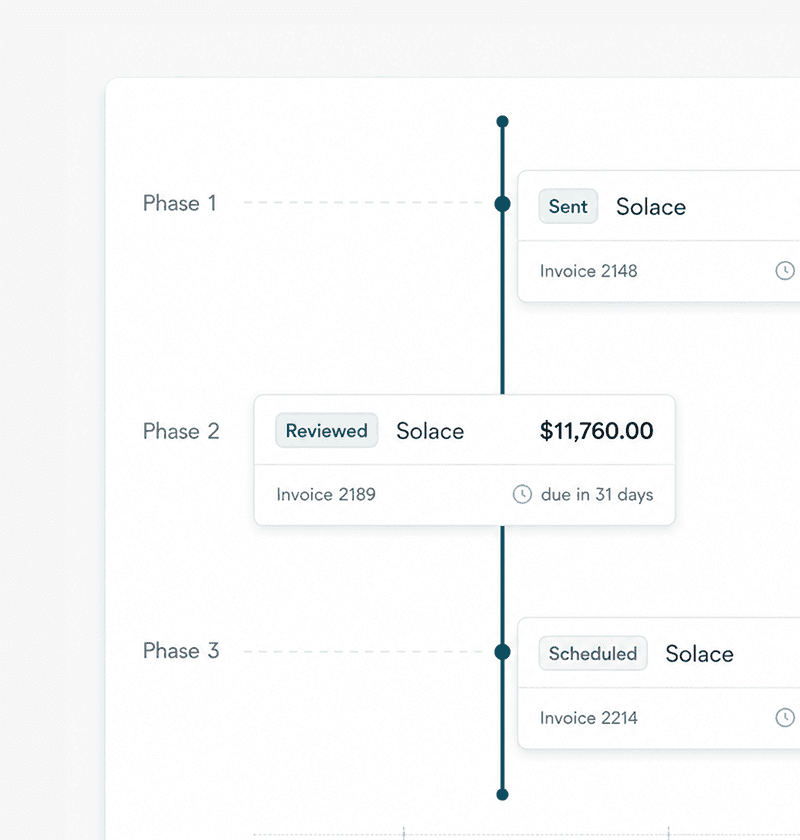Click the due in 31 days text
Screen dimensions: 800x840
tap(597, 494)
